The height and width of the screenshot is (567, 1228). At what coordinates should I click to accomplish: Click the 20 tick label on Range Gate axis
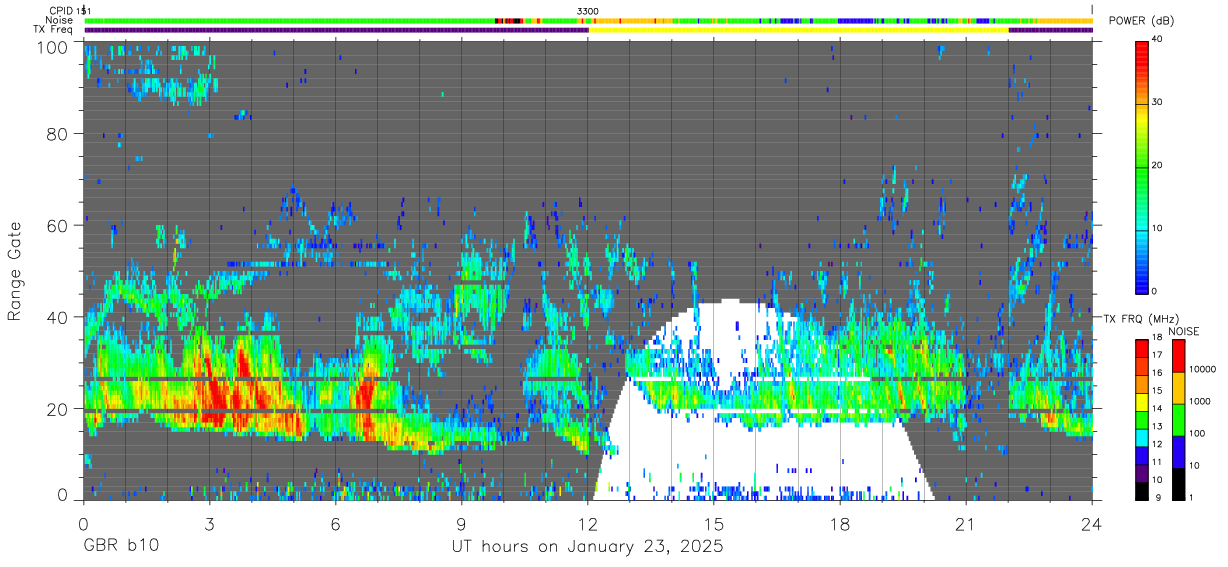click(57, 408)
